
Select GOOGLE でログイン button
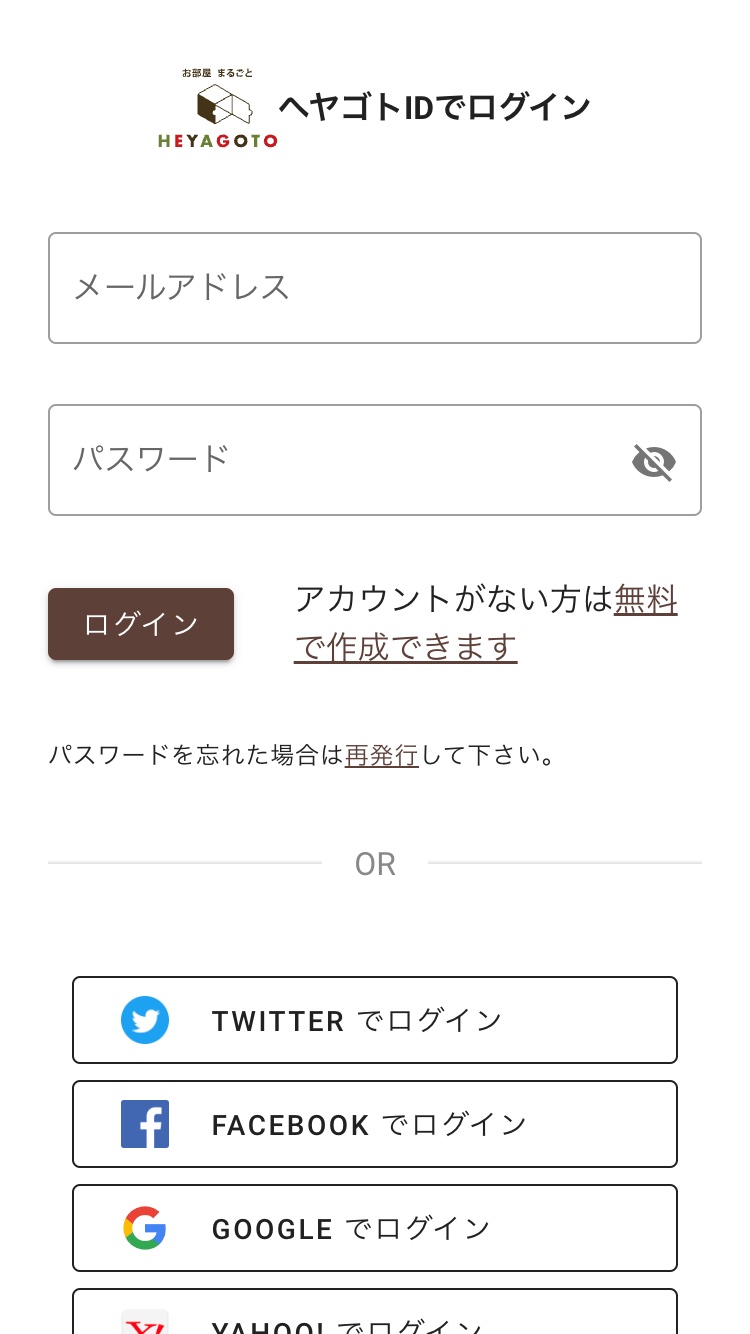(x=375, y=1228)
